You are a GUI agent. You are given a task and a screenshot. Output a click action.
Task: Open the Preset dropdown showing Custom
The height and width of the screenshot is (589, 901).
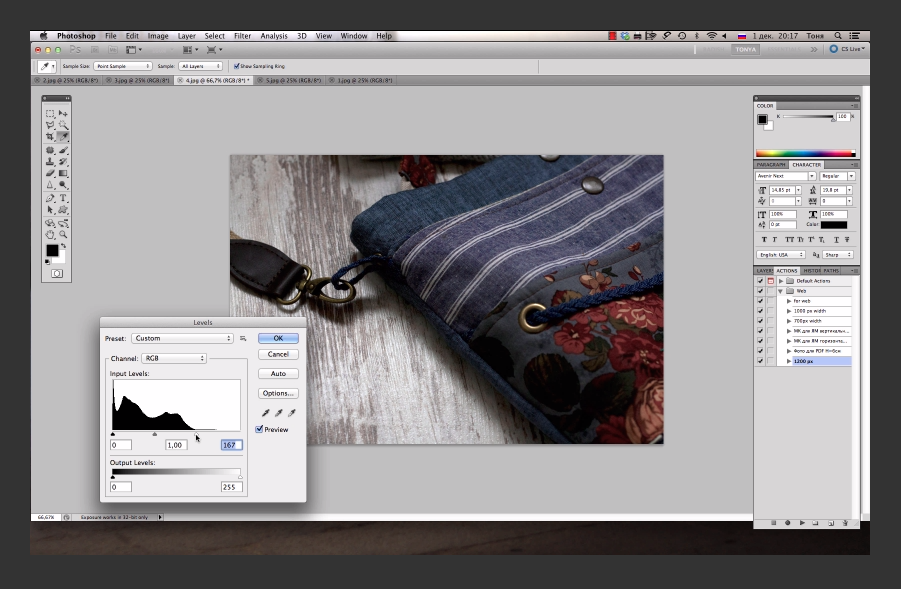click(x=183, y=339)
